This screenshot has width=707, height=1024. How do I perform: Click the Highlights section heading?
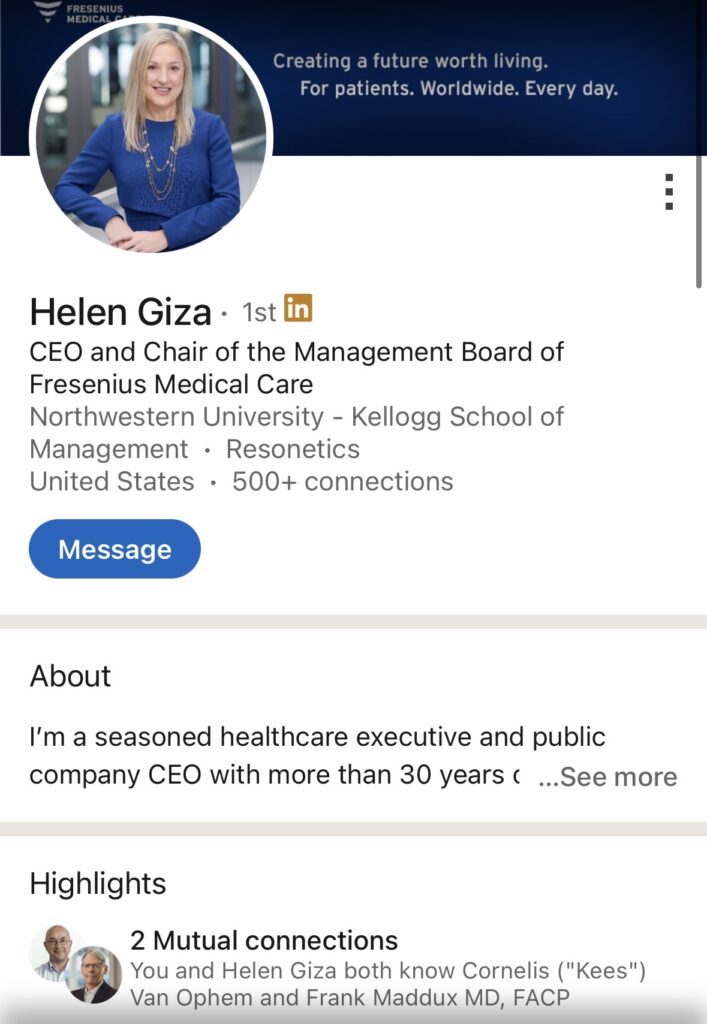98,884
